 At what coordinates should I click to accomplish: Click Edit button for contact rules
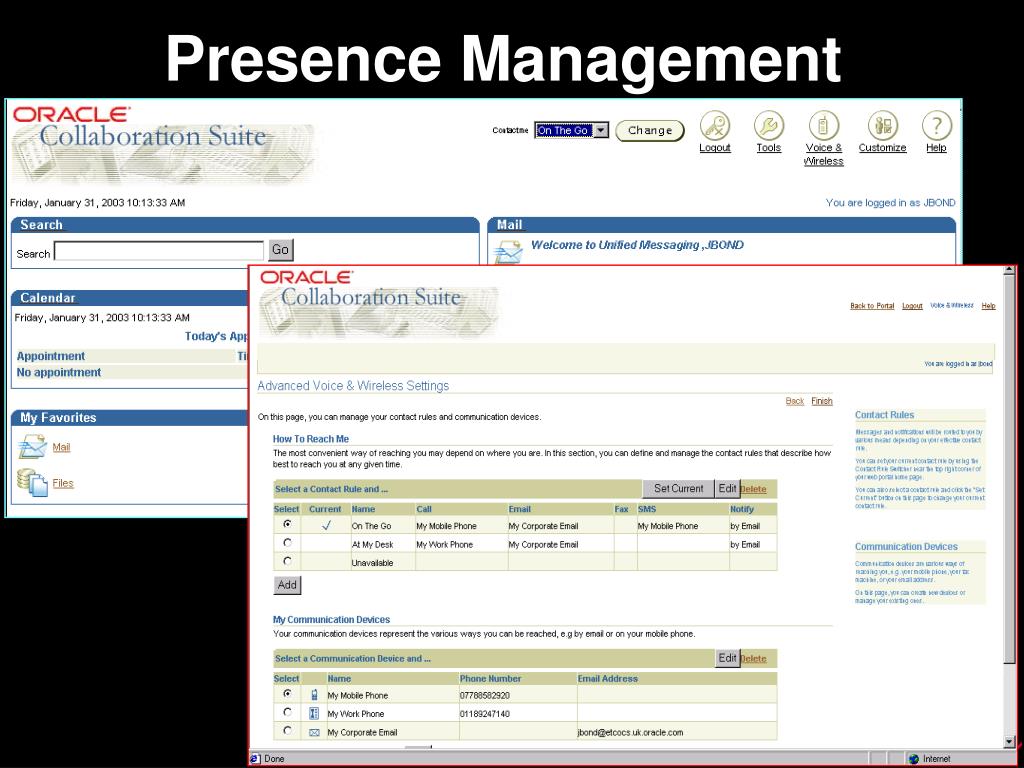[x=727, y=488]
